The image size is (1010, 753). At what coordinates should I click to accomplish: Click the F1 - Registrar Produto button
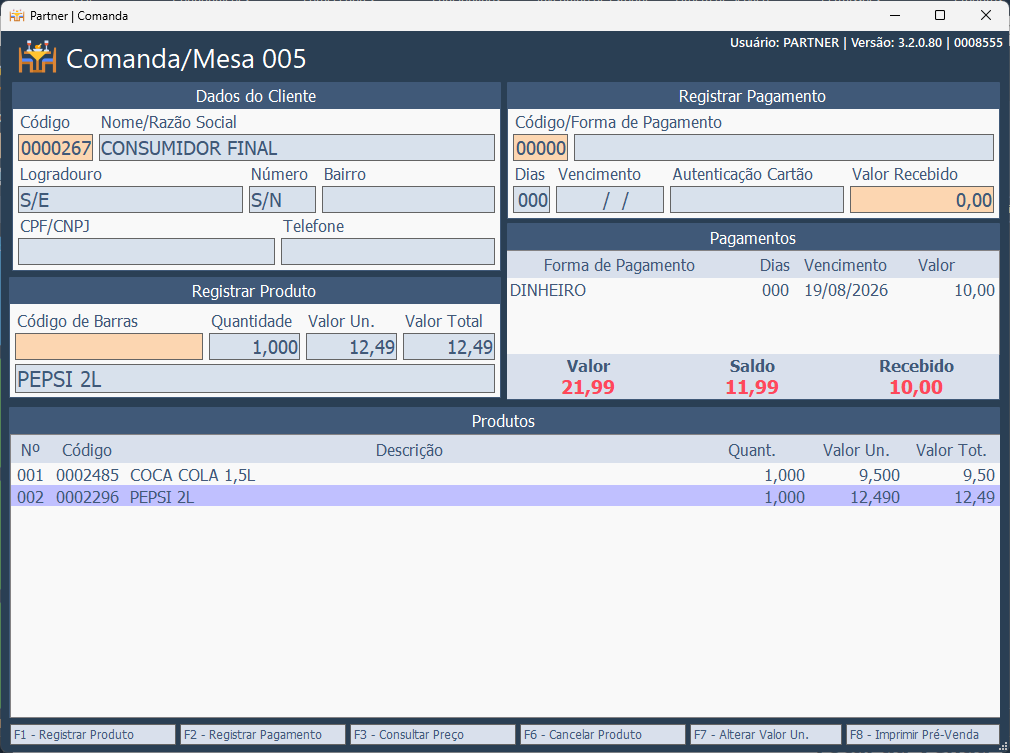point(93,734)
